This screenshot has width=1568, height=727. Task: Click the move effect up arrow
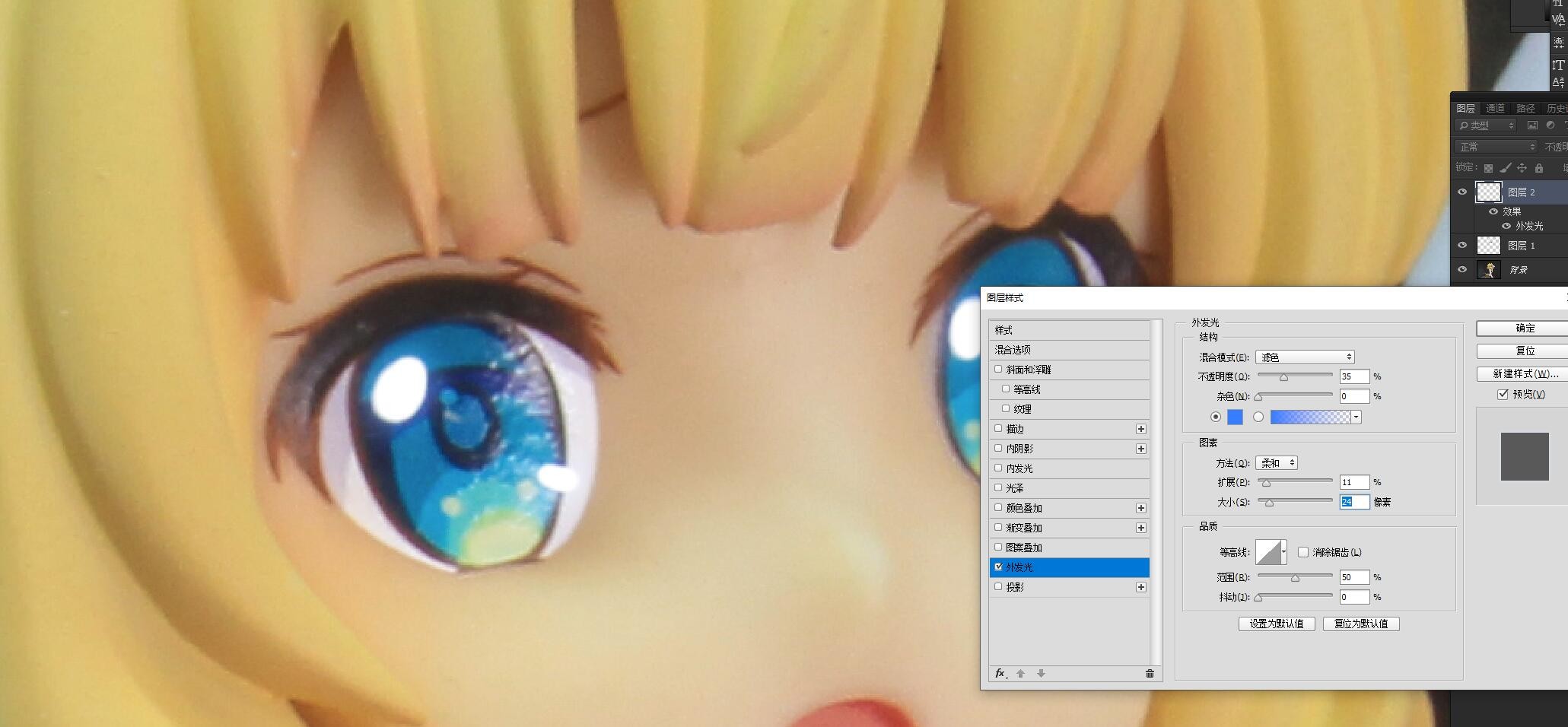coord(1021,674)
